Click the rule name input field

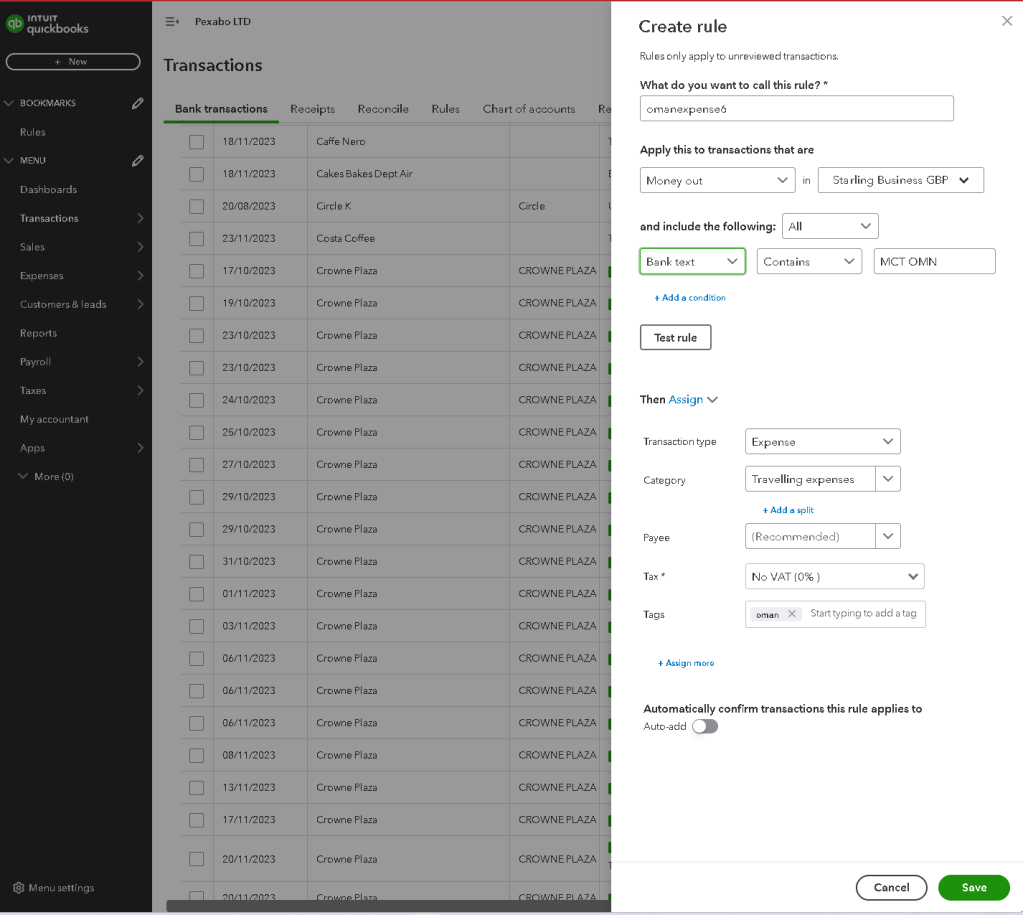point(797,108)
